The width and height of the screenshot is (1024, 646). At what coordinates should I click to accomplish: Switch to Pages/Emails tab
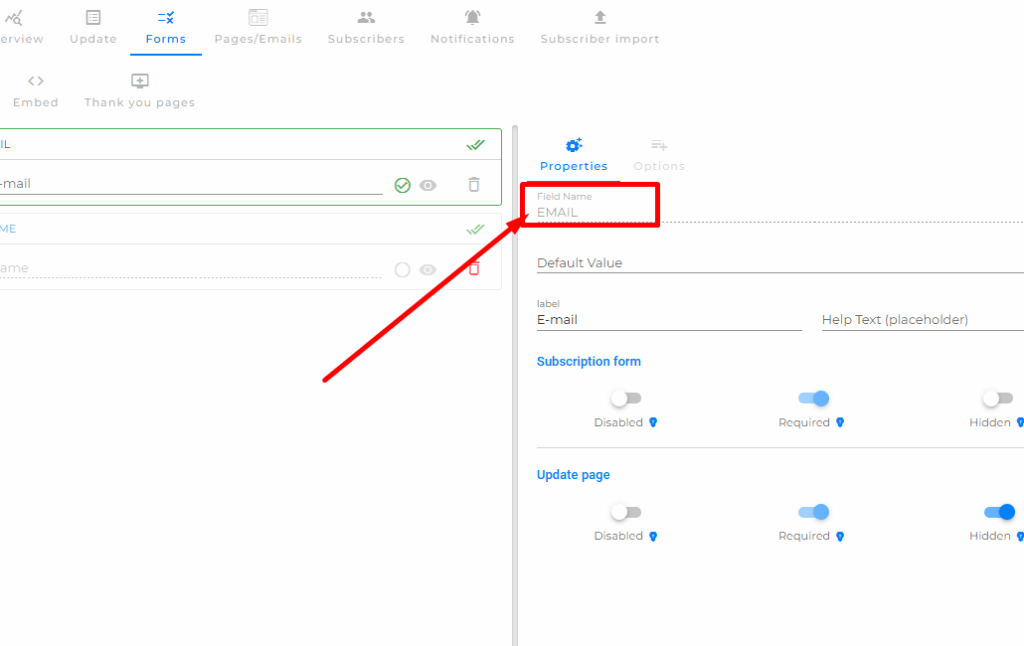[x=258, y=27]
